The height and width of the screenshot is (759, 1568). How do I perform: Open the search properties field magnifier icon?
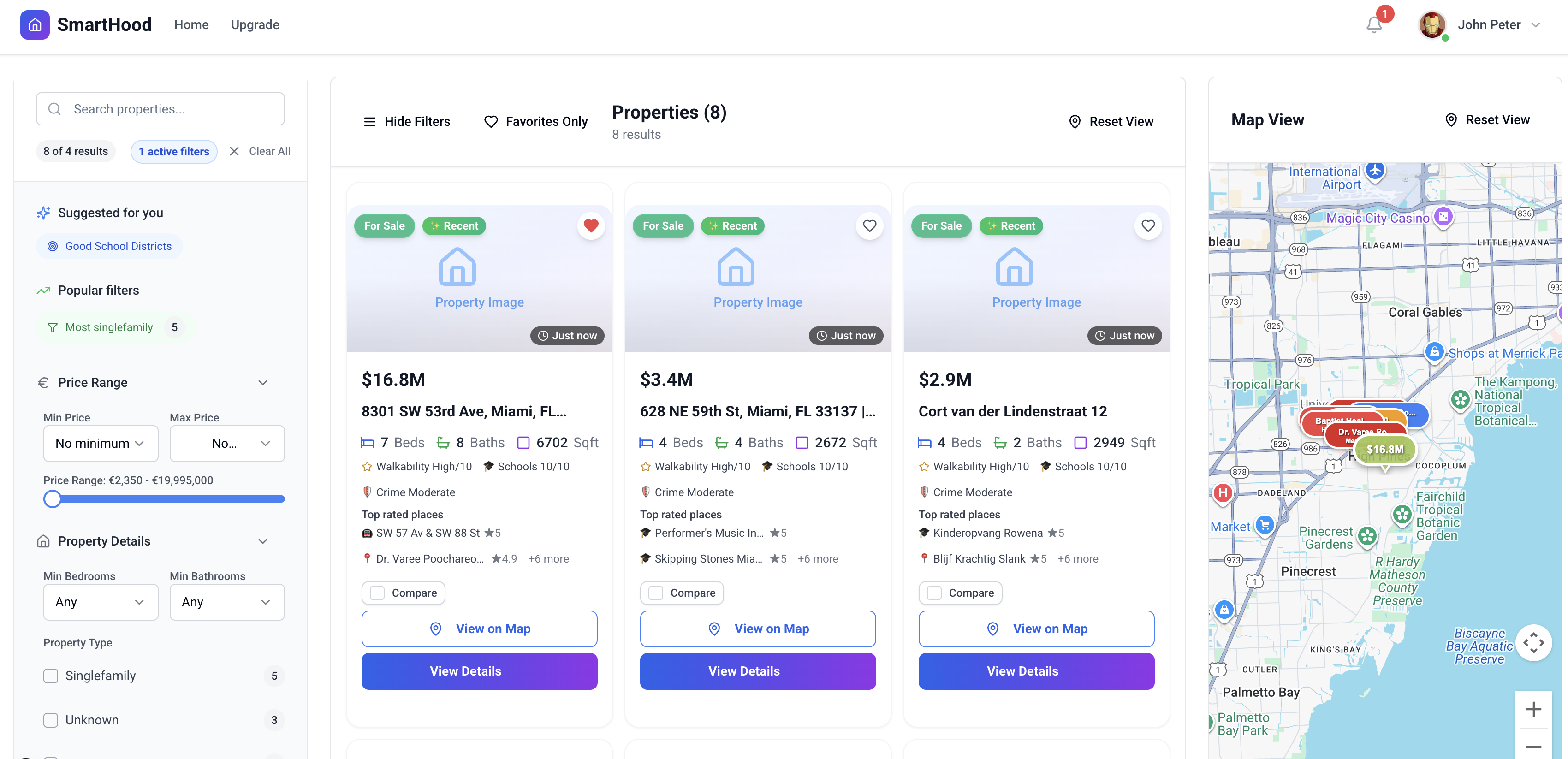(x=55, y=108)
